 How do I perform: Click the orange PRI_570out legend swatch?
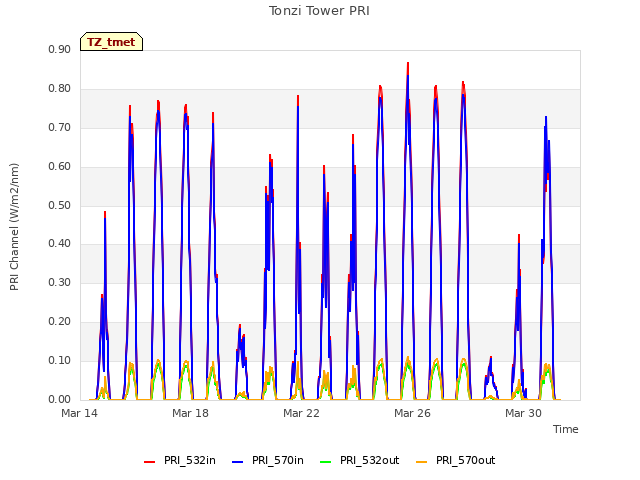(422, 461)
